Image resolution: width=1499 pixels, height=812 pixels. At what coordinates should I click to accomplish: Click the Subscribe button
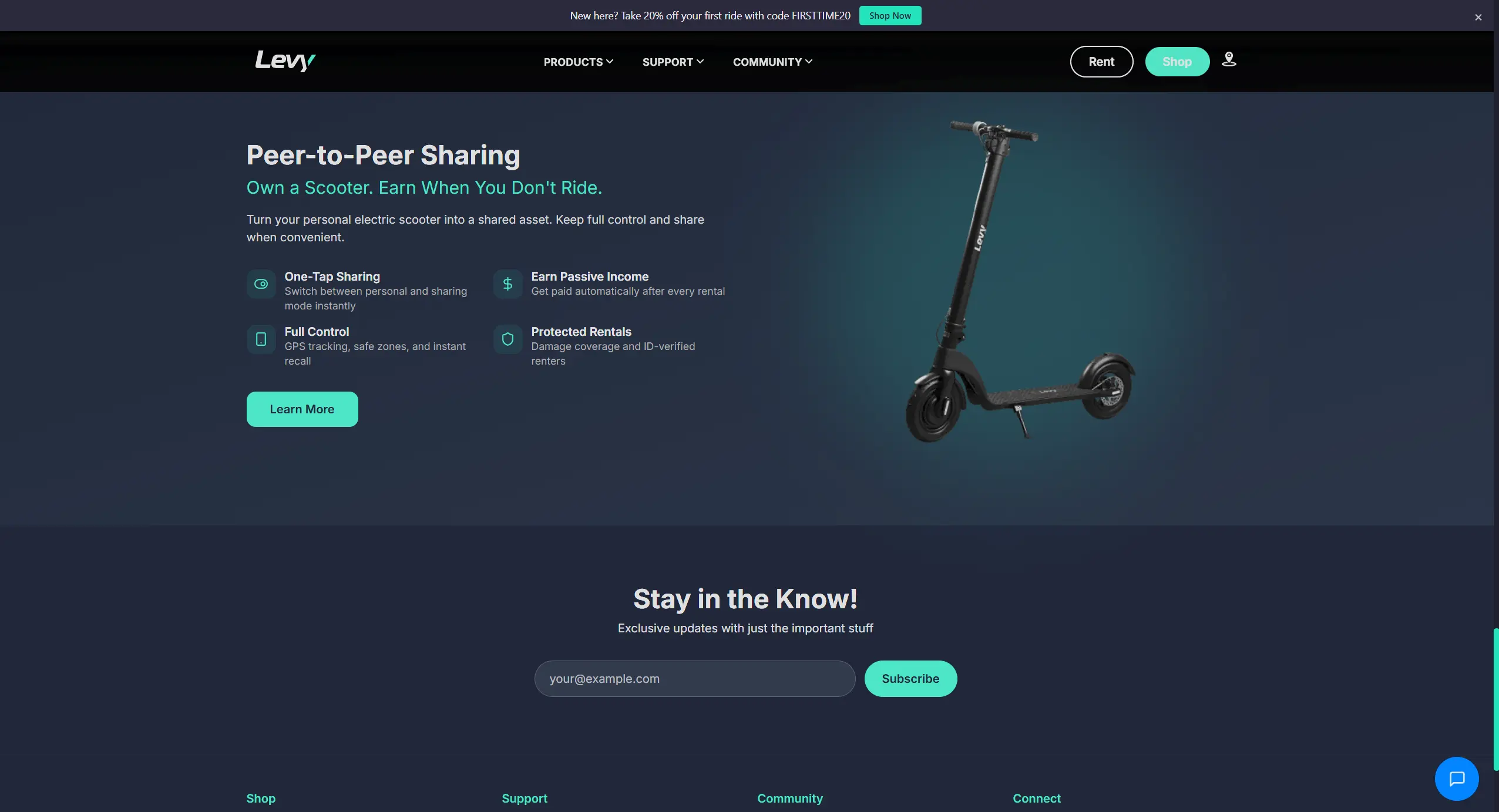pos(910,679)
